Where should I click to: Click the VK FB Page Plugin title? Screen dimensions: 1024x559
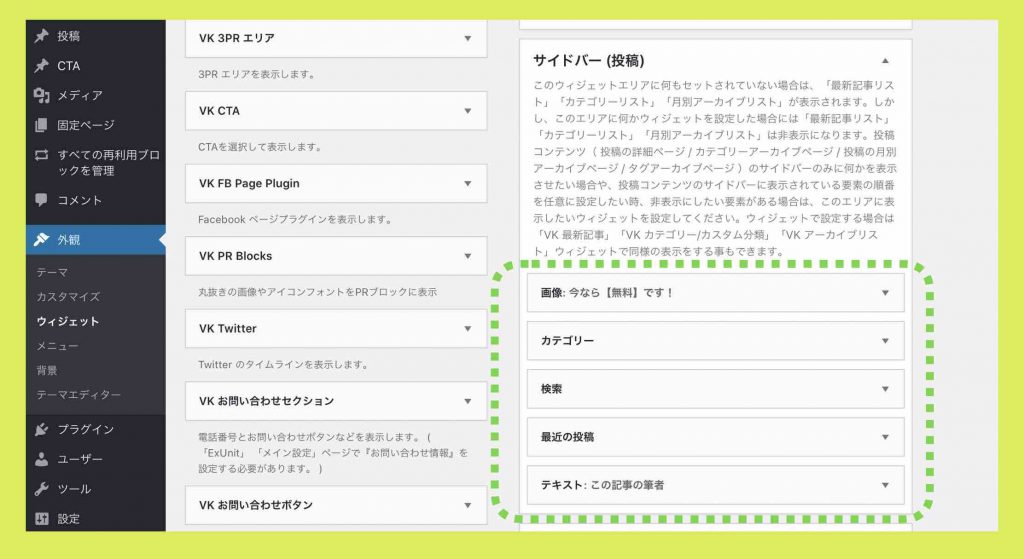(x=249, y=184)
